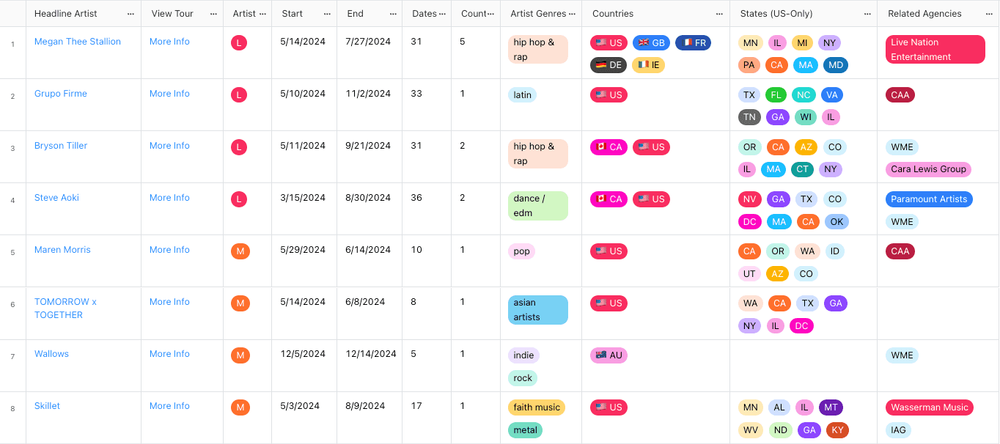Viewport: 1000px width, 444px height.
Task: Open Grupo Firme artist link
Action: pyautogui.click(x=61, y=94)
